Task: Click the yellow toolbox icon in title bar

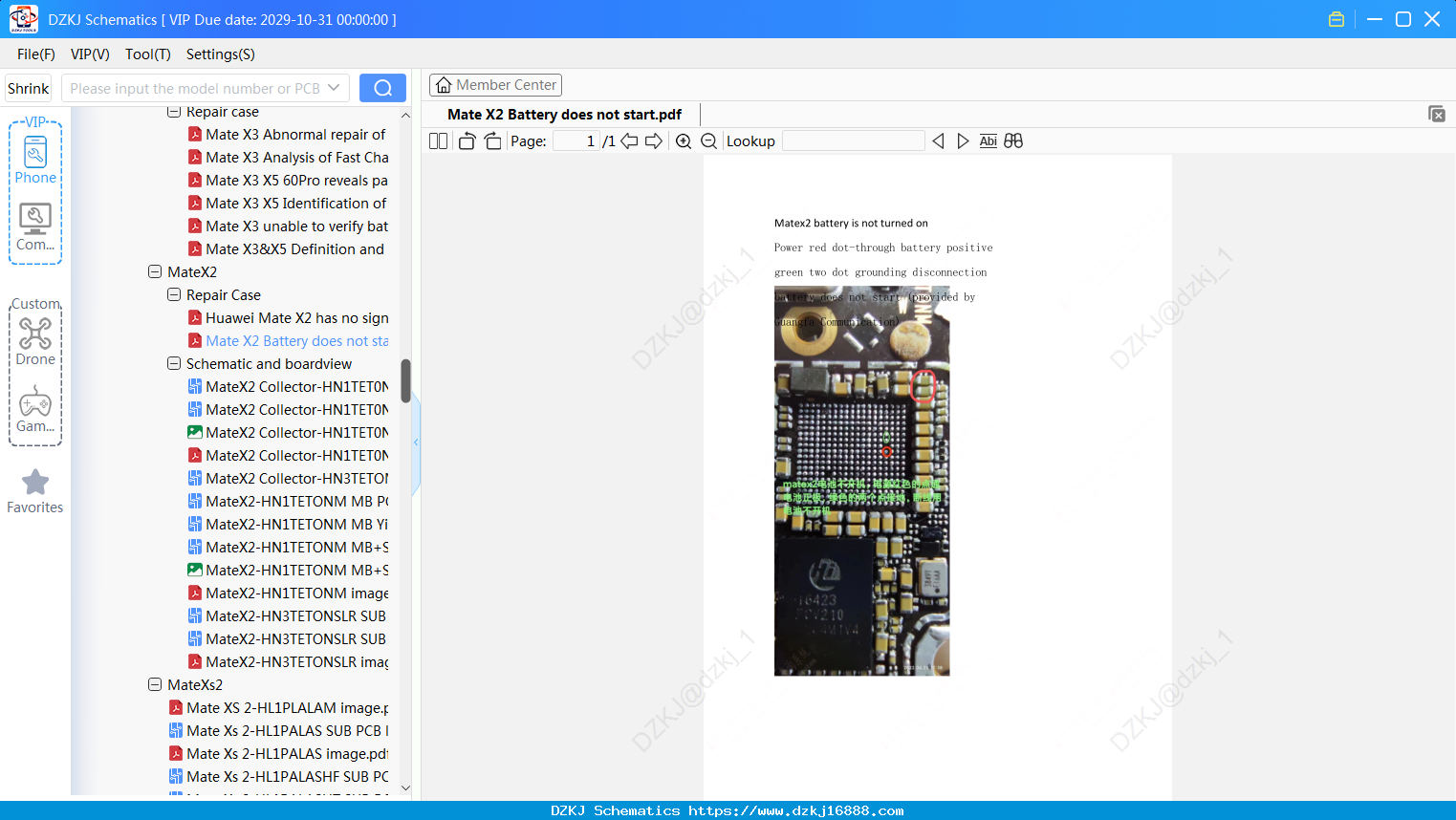Action: click(1336, 19)
